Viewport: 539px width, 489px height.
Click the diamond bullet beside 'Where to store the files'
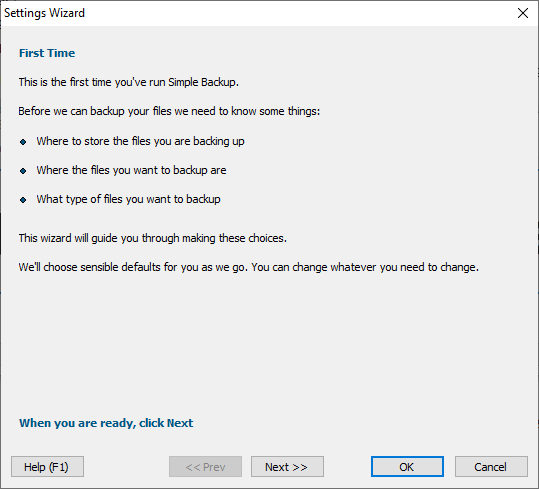tap(23, 142)
